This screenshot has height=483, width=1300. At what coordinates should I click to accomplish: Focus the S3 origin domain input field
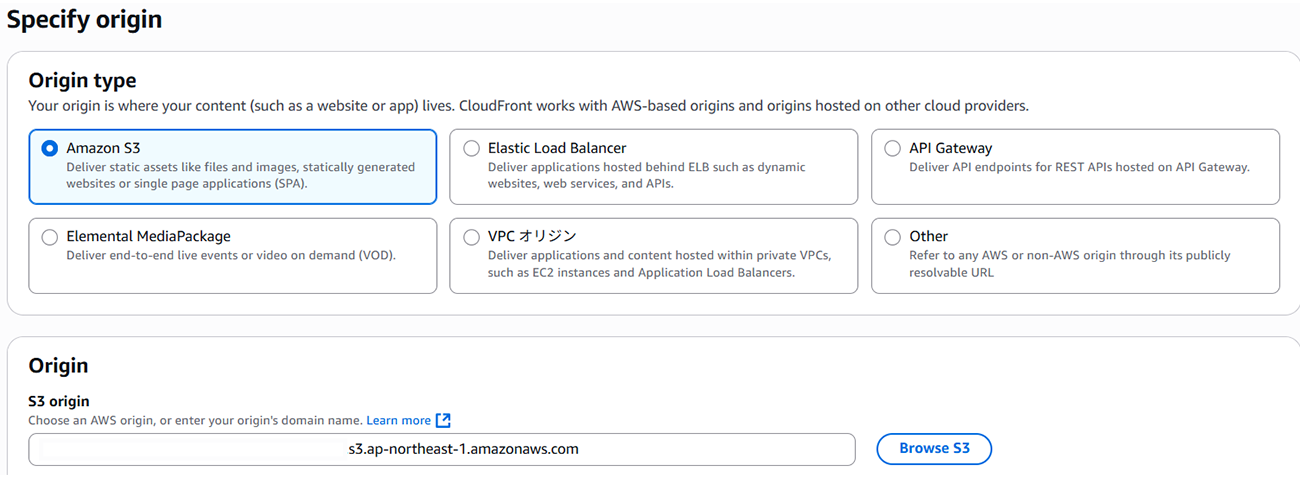pos(441,449)
